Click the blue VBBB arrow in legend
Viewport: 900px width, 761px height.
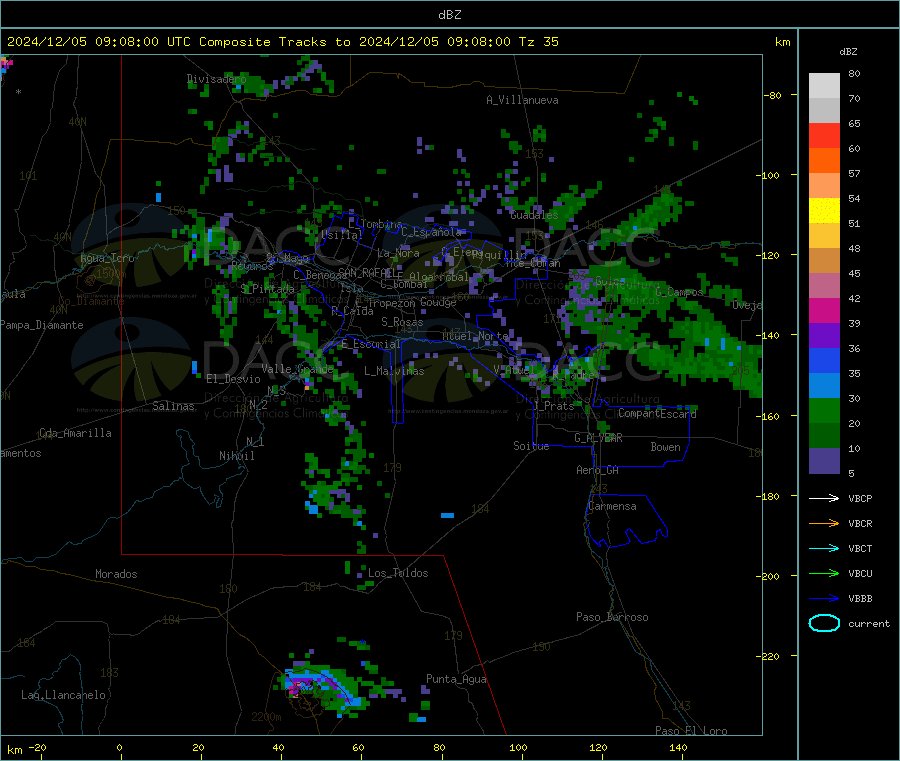point(824,598)
